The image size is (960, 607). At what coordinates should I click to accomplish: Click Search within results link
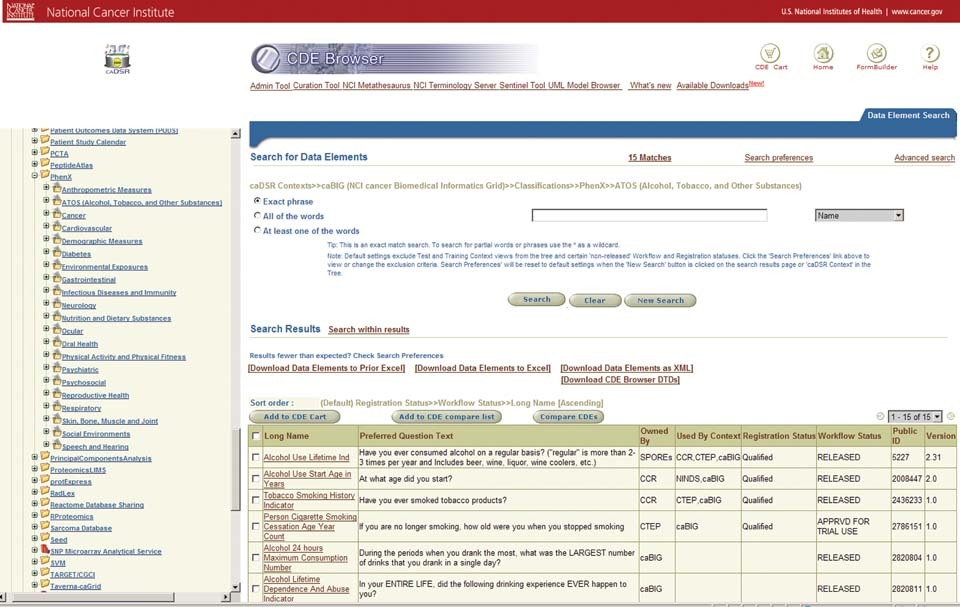click(x=369, y=330)
